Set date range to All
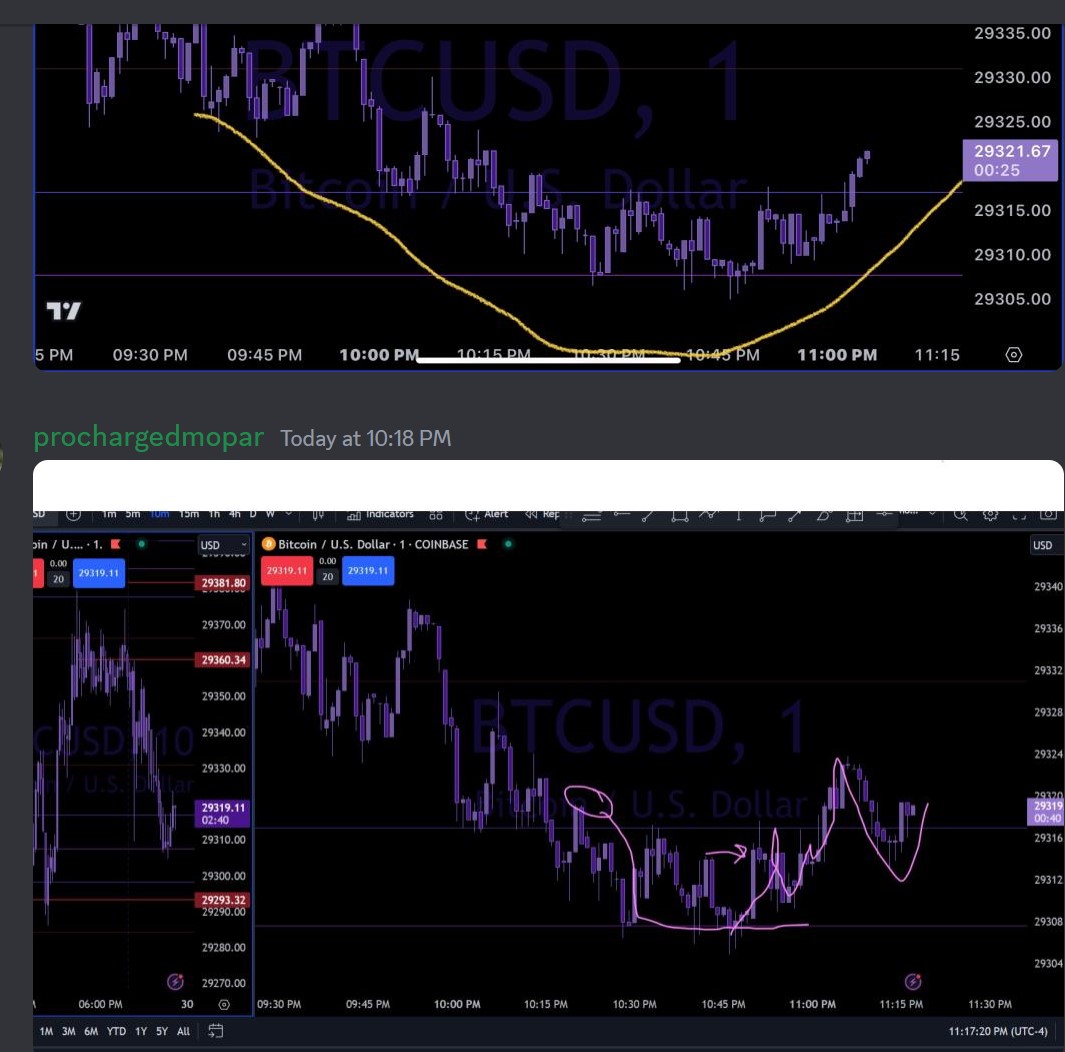The width and height of the screenshot is (1065, 1052). coord(183,1031)
